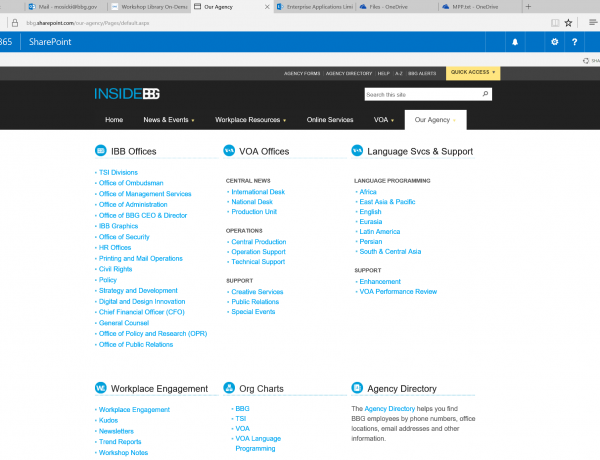Image resolution: width=600 pixels, height=460 pixels.
Task: Open Office of Ombudsman link
Action: coord(131,183)
